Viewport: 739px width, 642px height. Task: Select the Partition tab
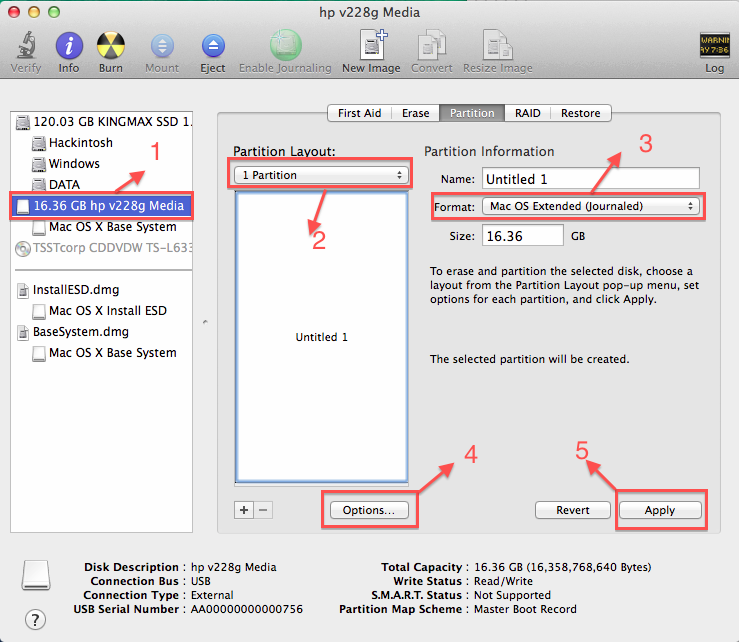pos(472,113)
